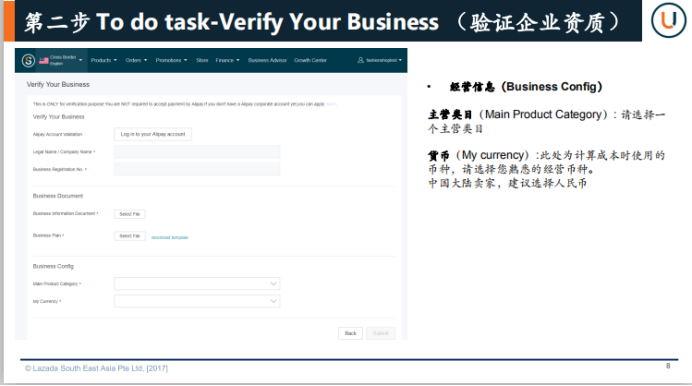Open the Promotions menu
Image resolution: width=692 pixels, height=386 pixels.
point(171,60)
